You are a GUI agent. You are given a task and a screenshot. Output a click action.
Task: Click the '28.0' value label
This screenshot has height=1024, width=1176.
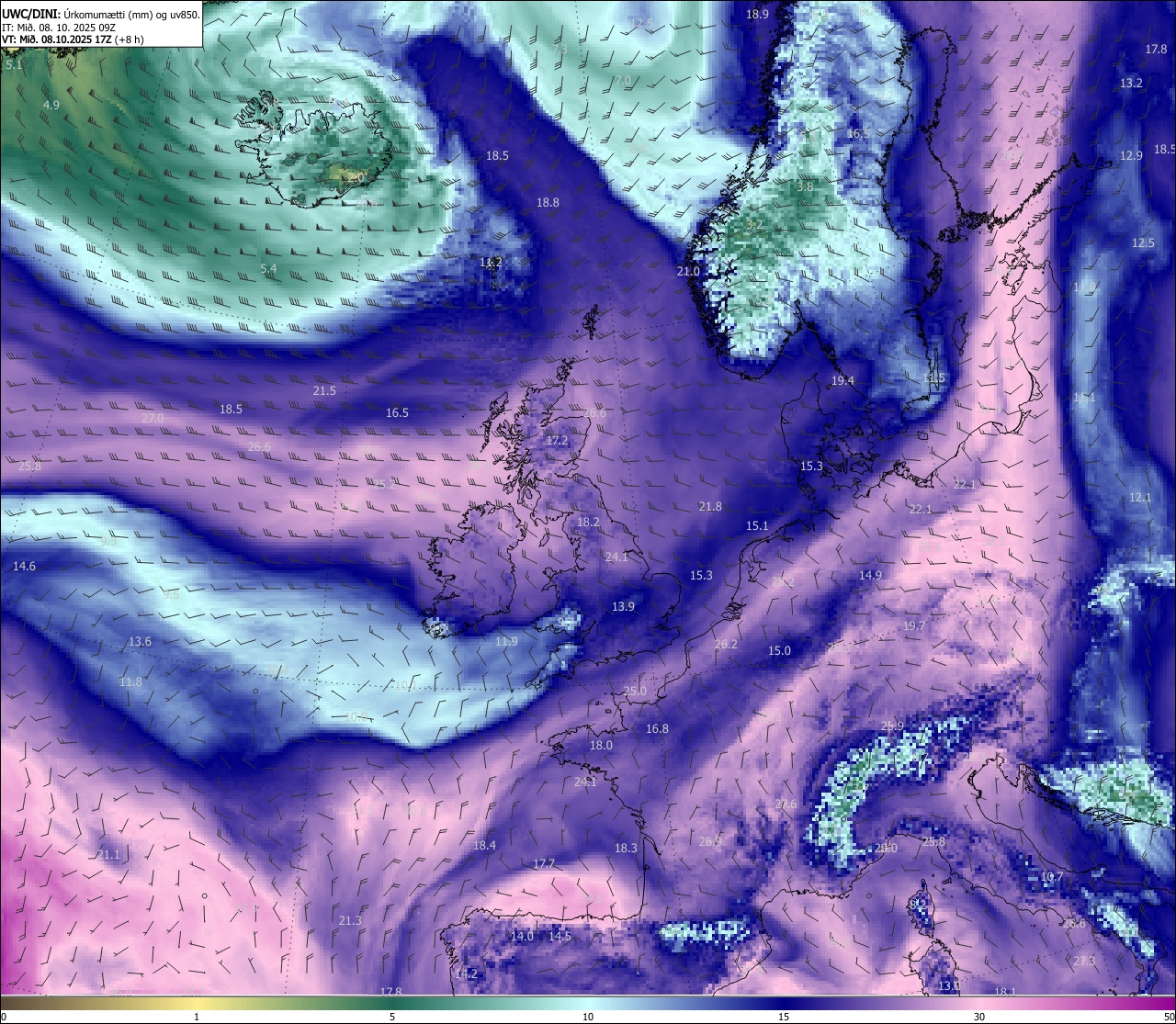coord(886,849)
